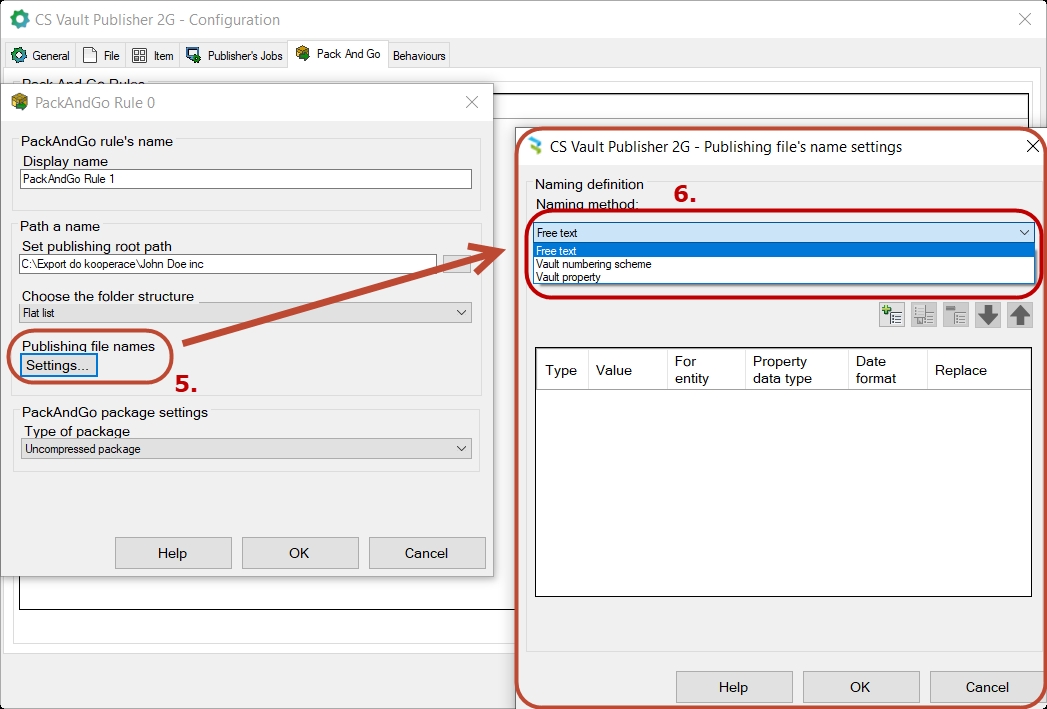Image resolution: width=1047 pixels, height=709 pixels.
Task: Select the Behaviours tab
Action: (x=419, y=56)
